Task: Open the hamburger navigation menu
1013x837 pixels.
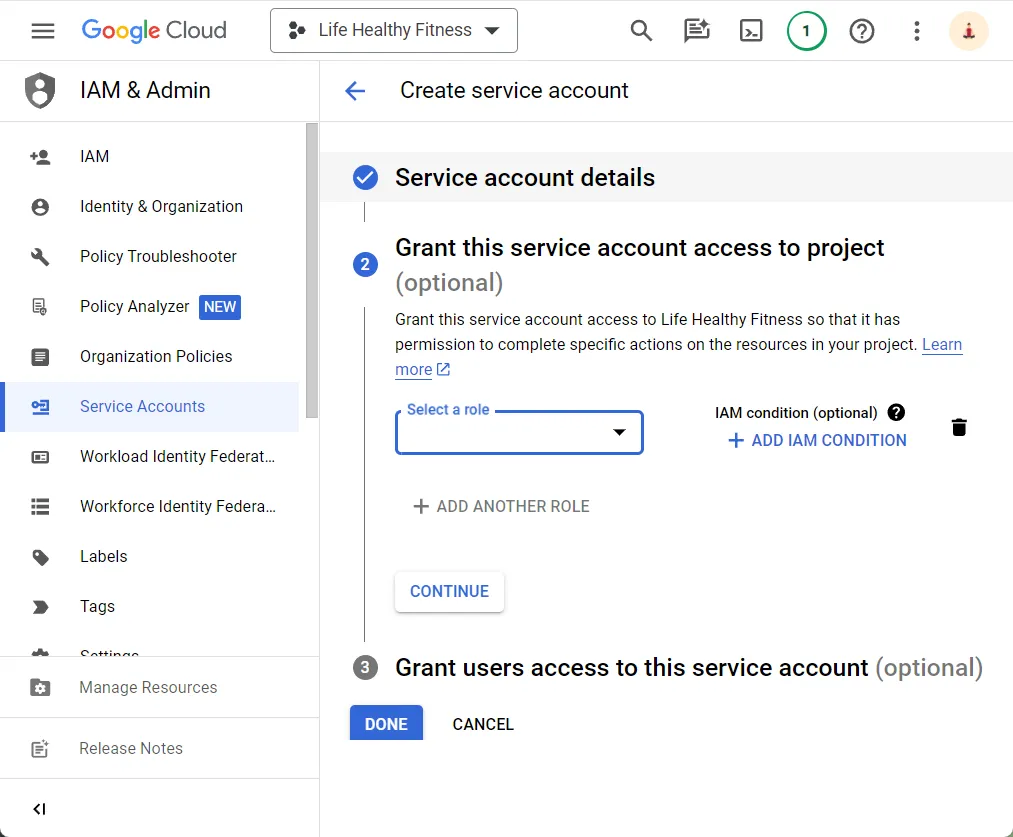Action: point(42,31)
